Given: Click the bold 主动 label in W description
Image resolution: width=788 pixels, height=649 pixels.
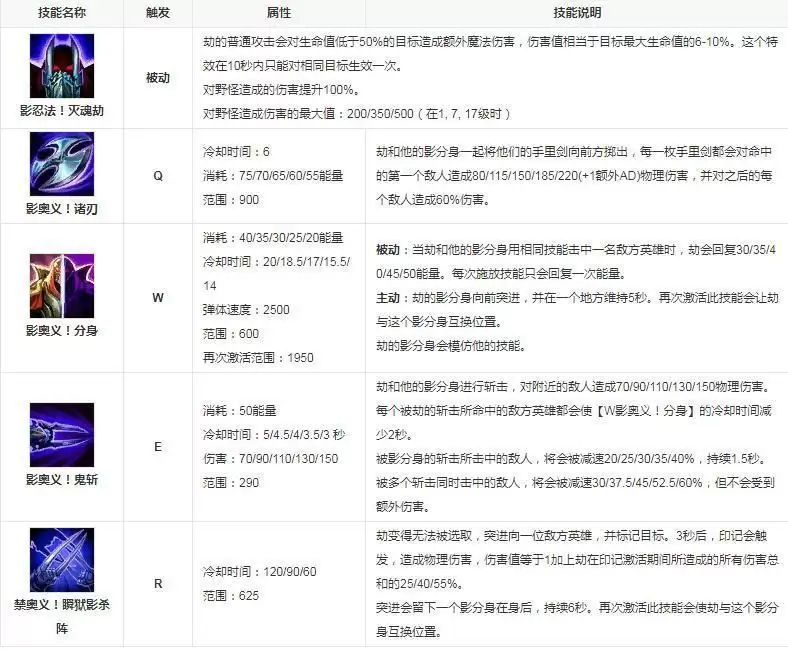Looking at the screenshot, I should (x=387, y=298).
